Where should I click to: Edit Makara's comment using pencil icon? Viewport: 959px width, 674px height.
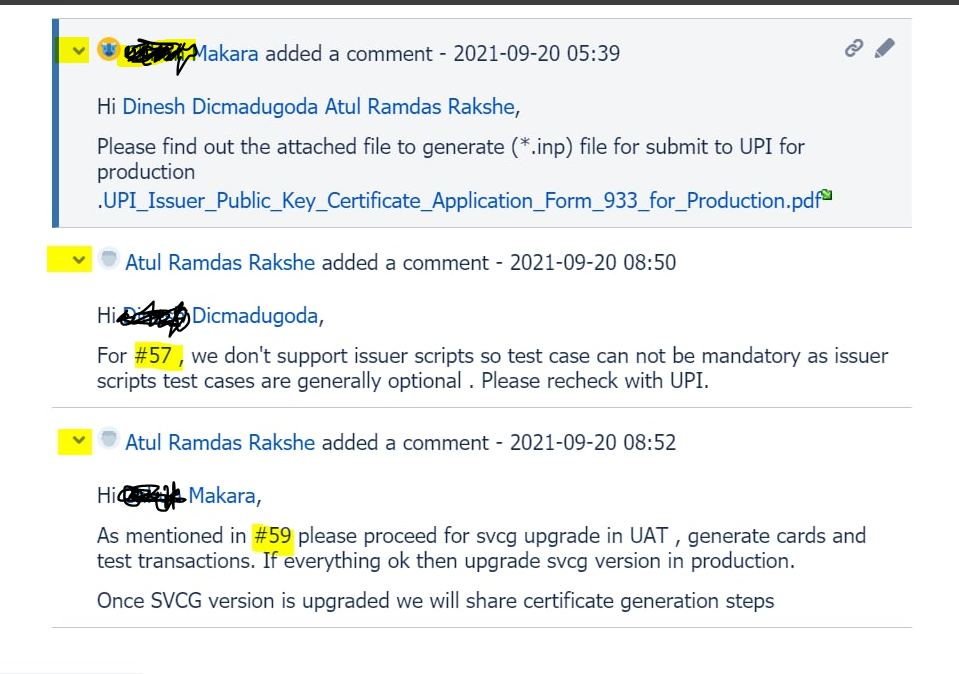(883, 47)
